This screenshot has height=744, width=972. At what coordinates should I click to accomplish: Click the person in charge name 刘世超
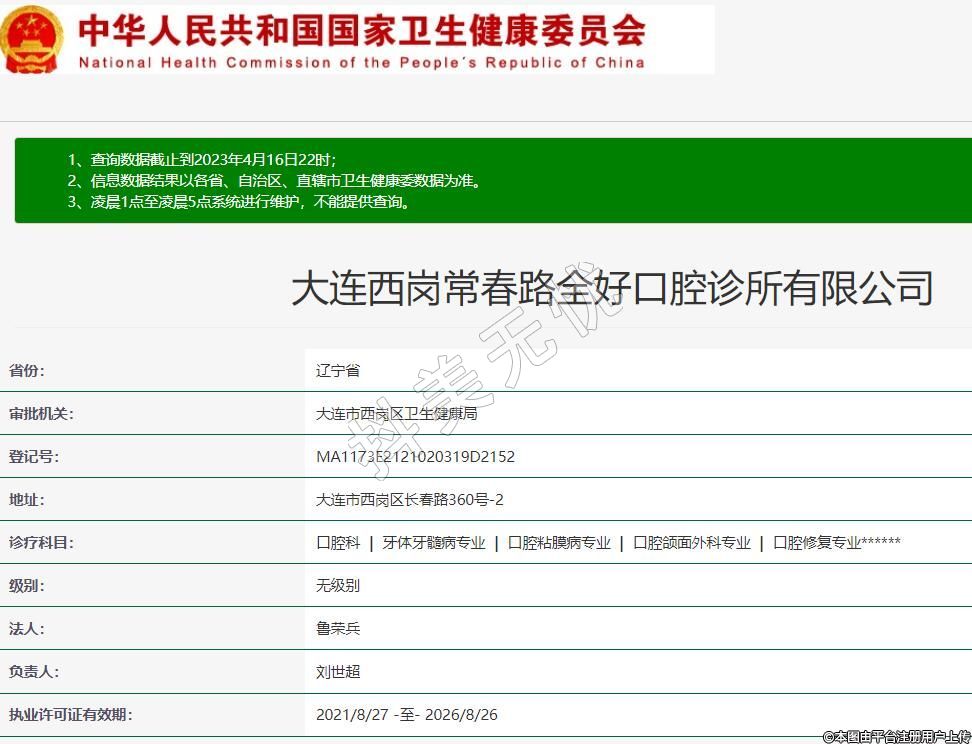click(337, 672)
